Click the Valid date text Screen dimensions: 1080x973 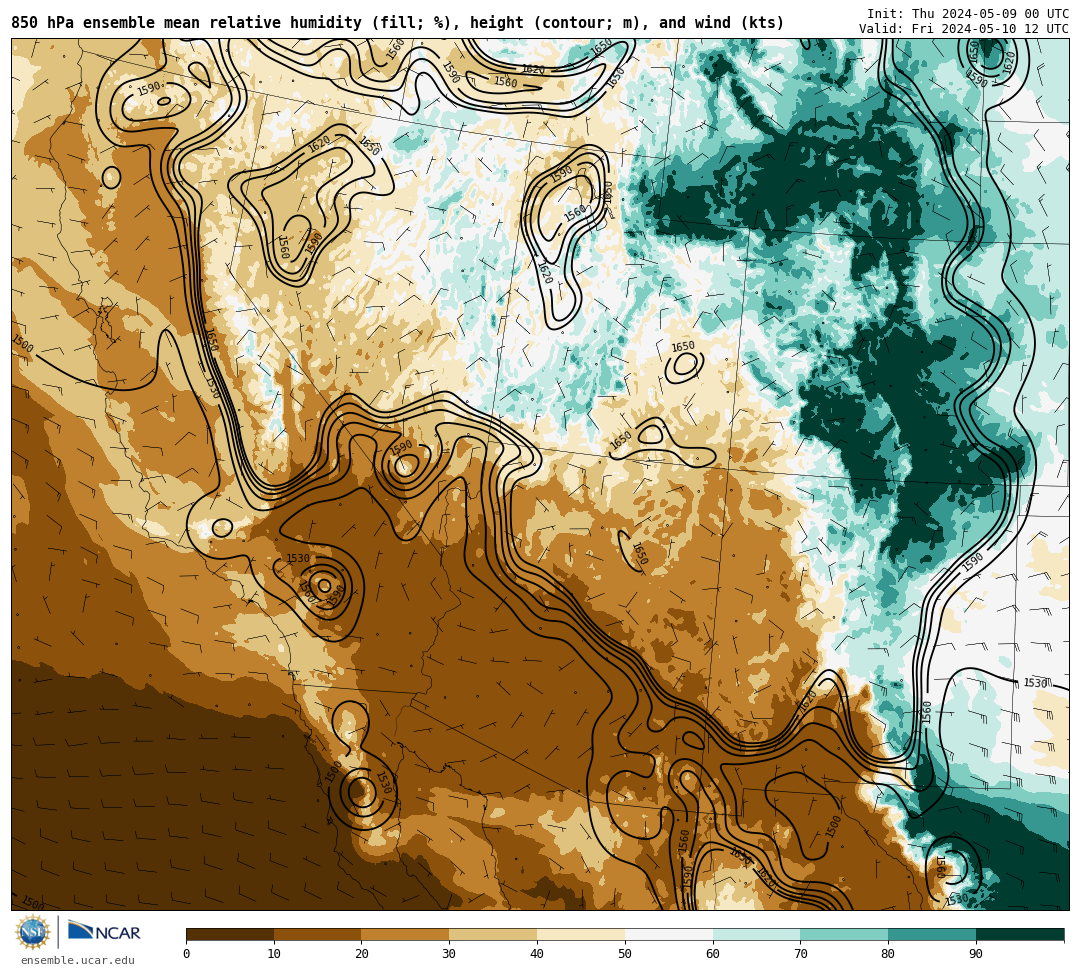click(964, 29)
